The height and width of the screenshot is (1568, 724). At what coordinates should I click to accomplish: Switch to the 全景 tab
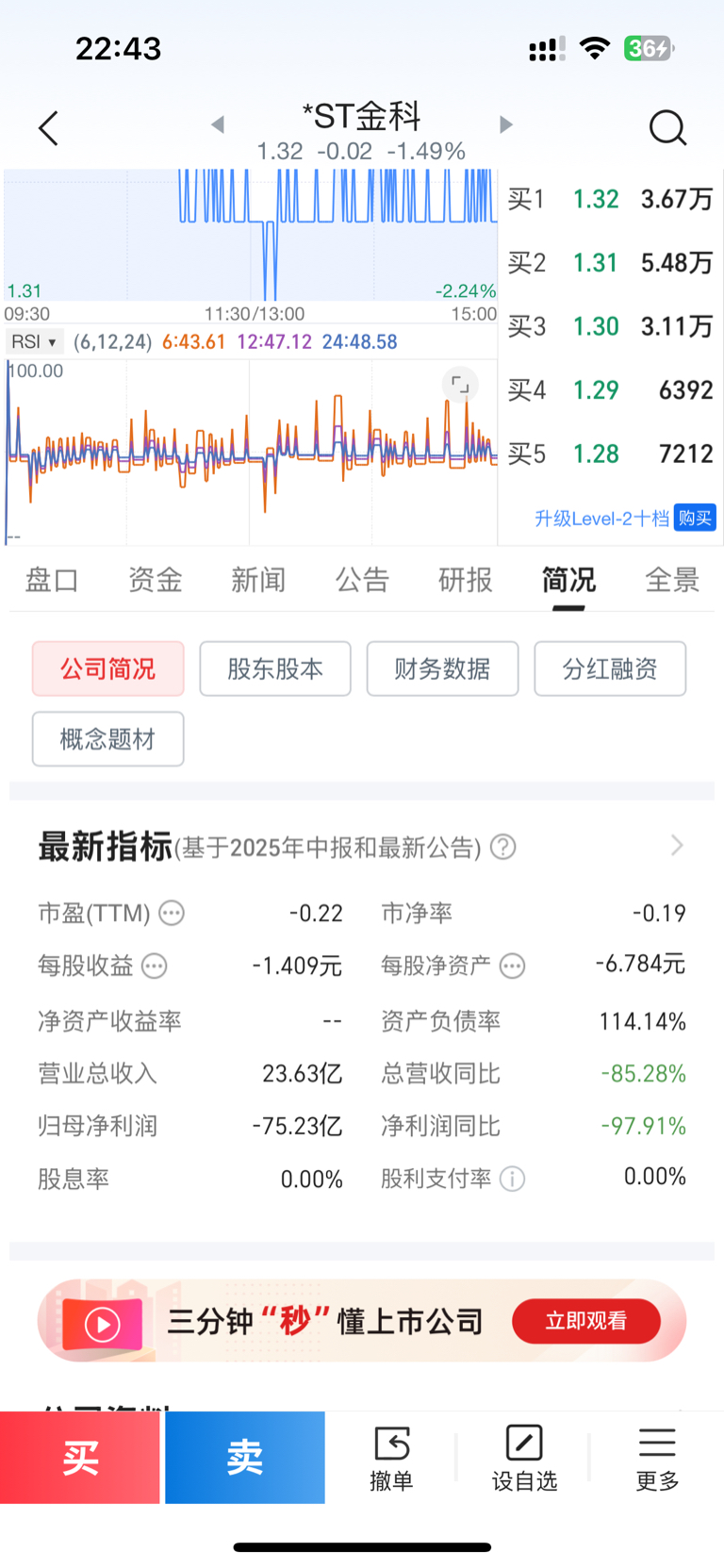click(672, 580)
